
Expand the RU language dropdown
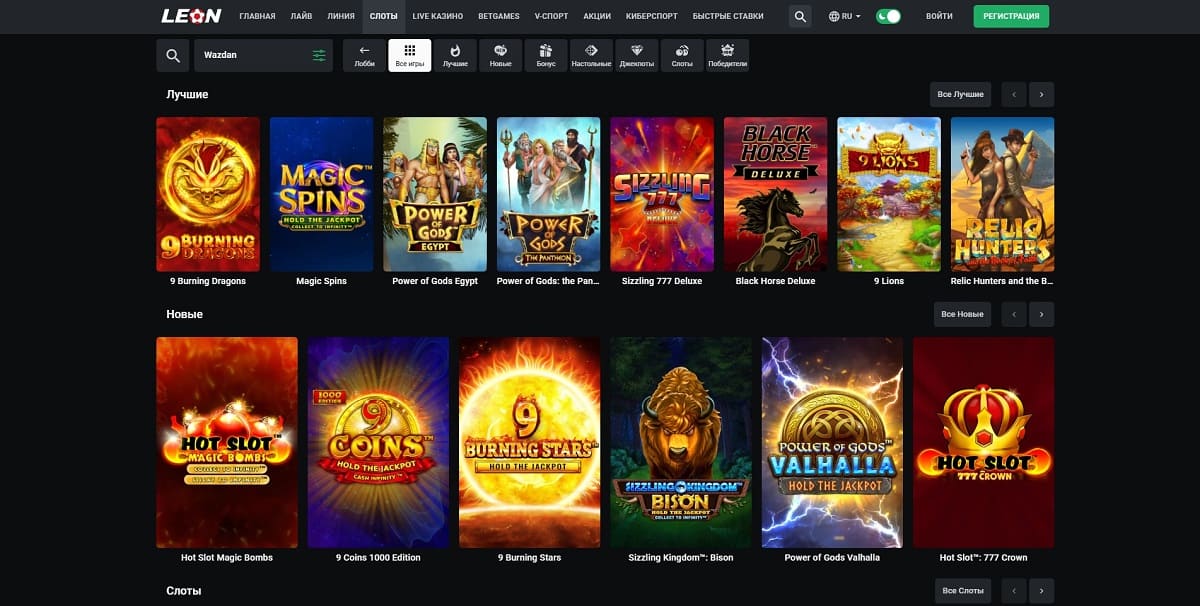click(845, 16)
